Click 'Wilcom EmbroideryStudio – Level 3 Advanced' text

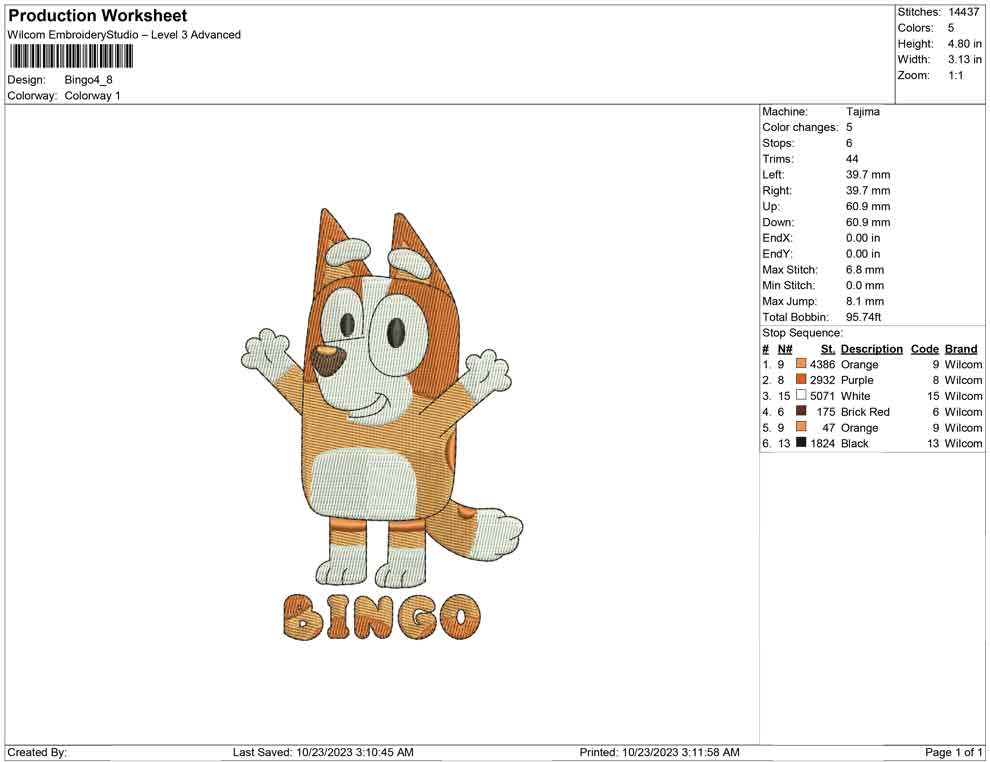124,35
